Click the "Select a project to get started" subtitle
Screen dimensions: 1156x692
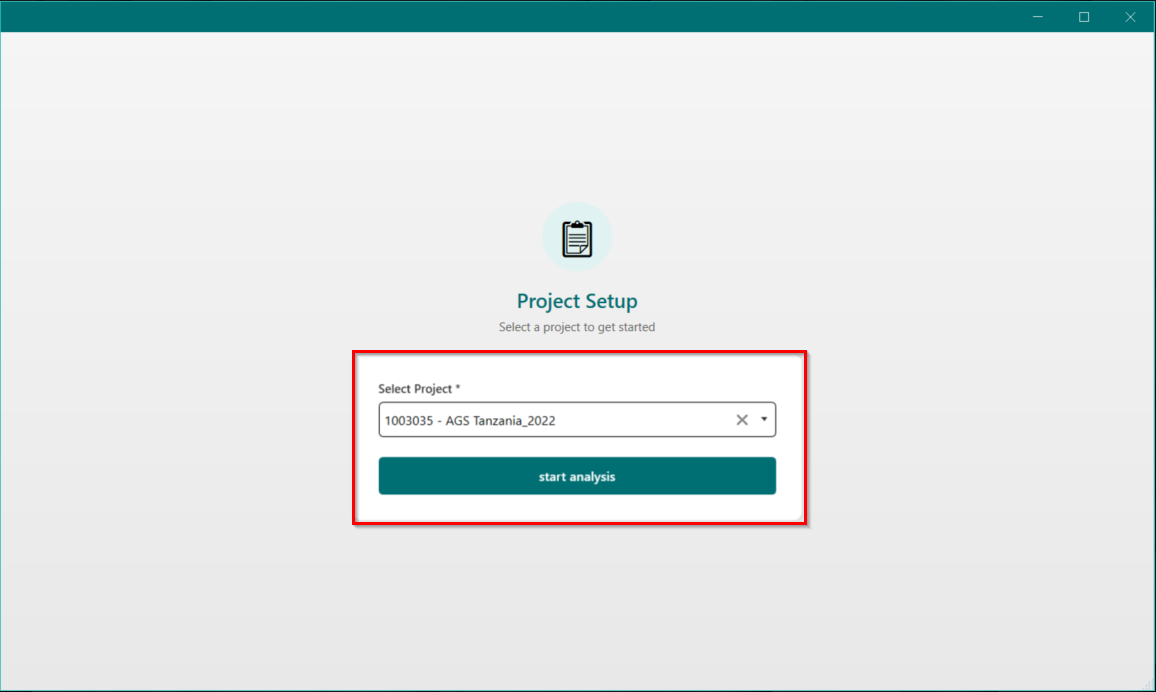577,327
